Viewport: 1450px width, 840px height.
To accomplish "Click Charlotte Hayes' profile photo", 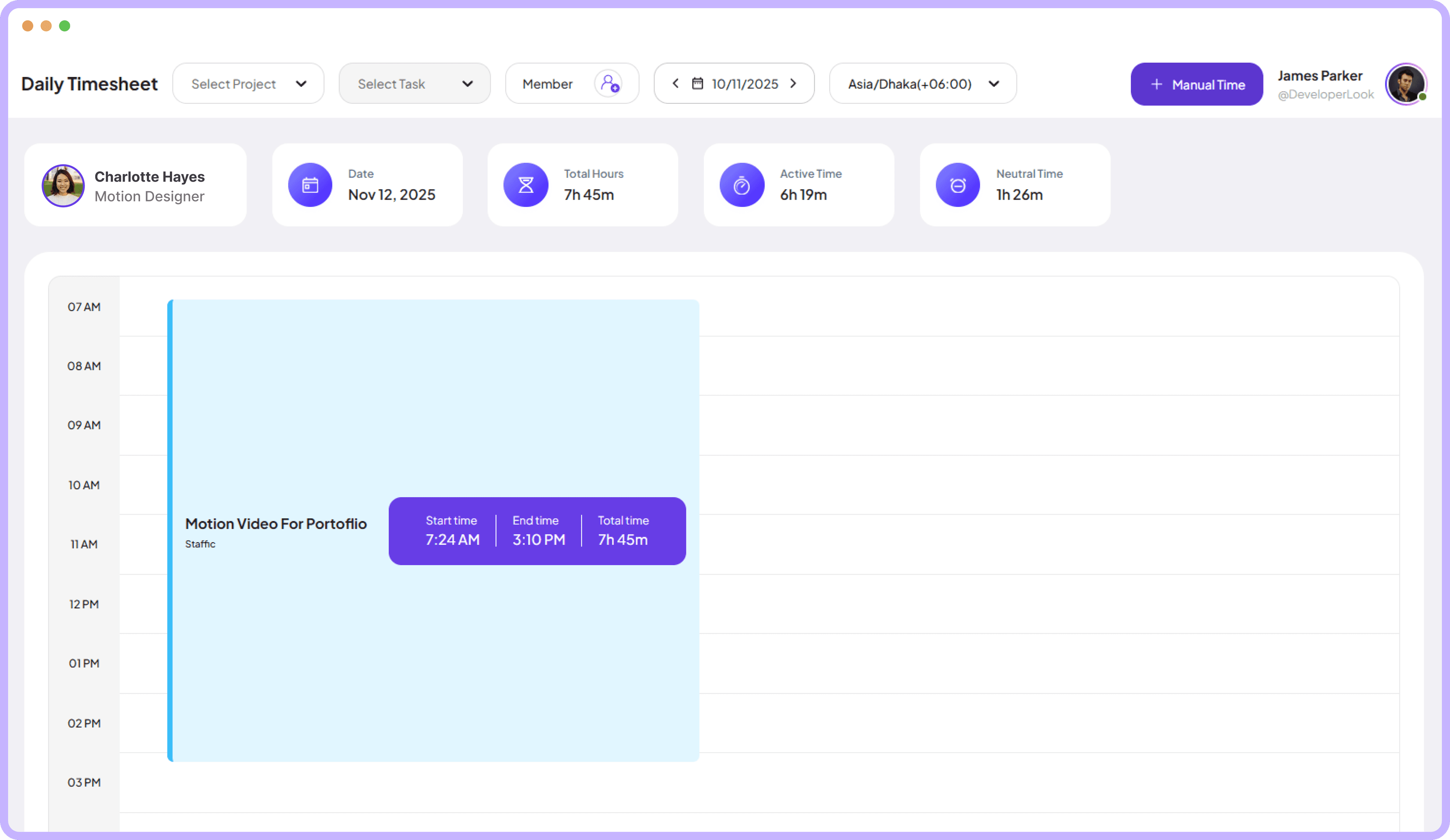I will click(63, 185).
